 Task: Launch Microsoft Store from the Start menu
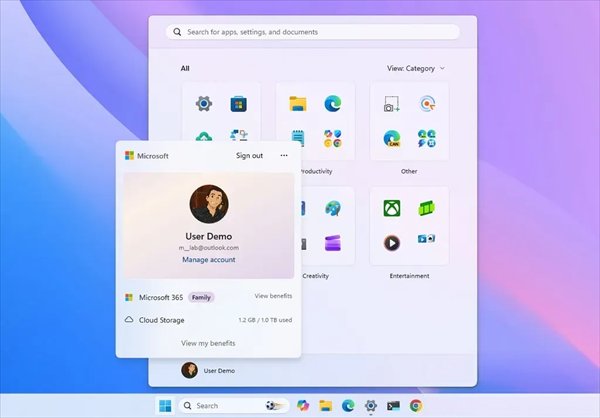[238, 104]
